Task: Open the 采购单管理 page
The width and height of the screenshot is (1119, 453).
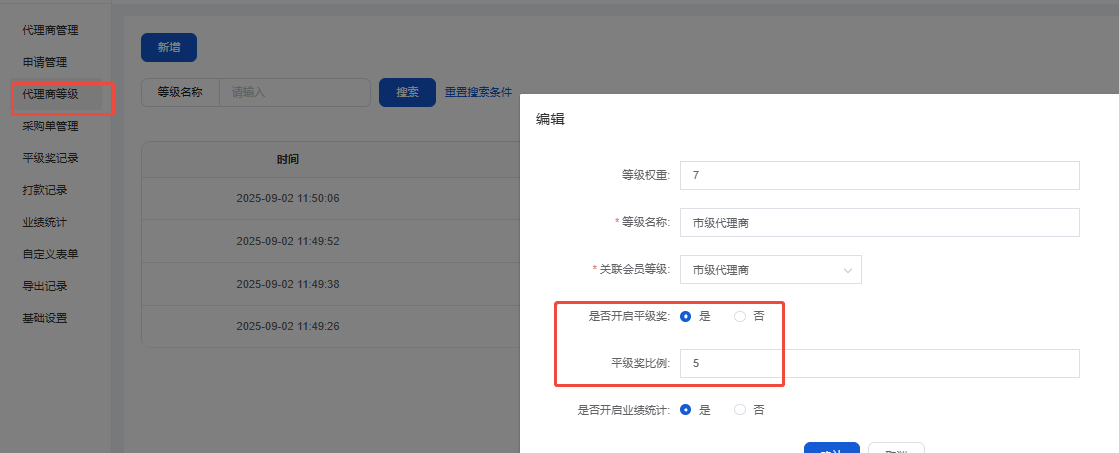Action: (x=50, y=126)
